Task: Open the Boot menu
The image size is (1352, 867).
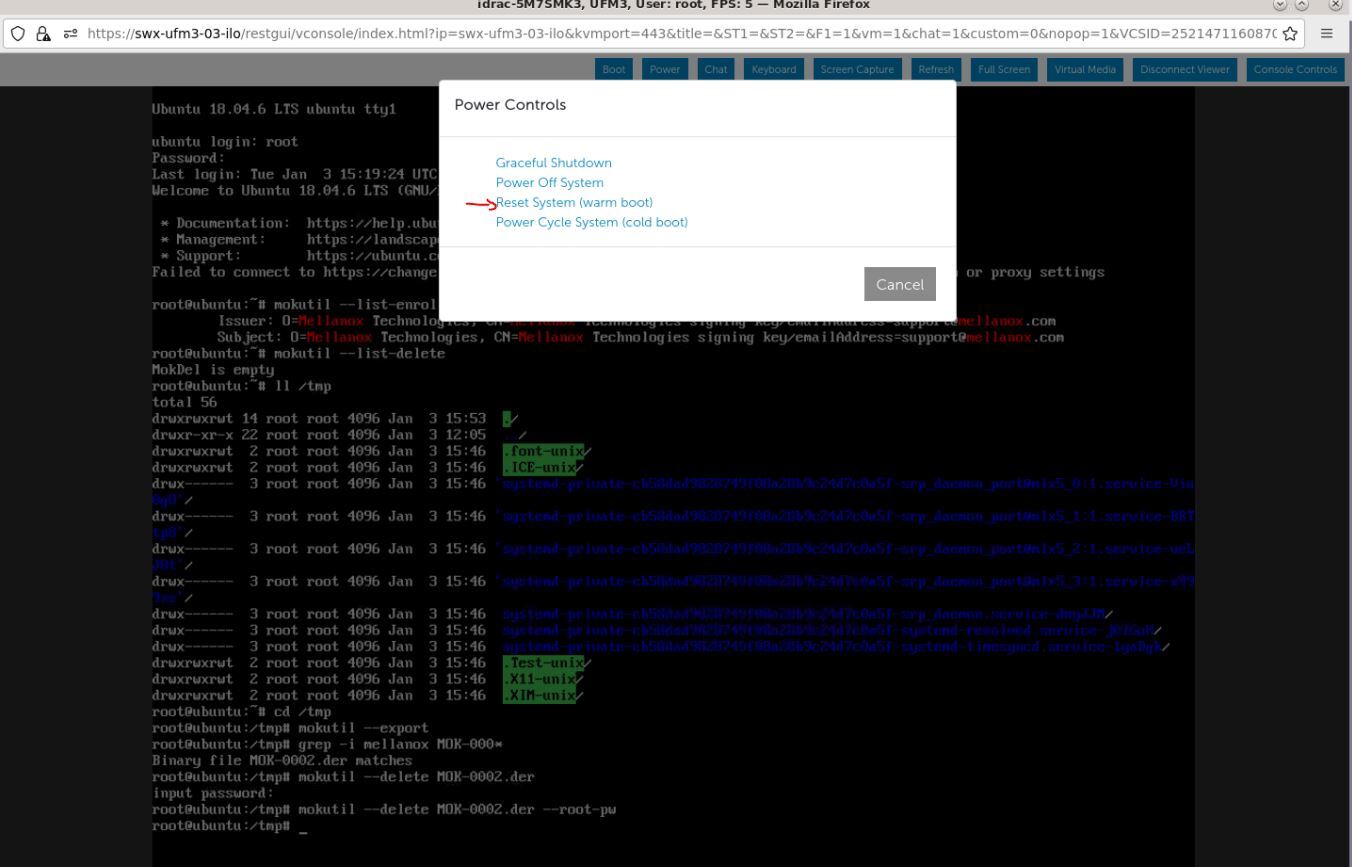Action: 613,69
